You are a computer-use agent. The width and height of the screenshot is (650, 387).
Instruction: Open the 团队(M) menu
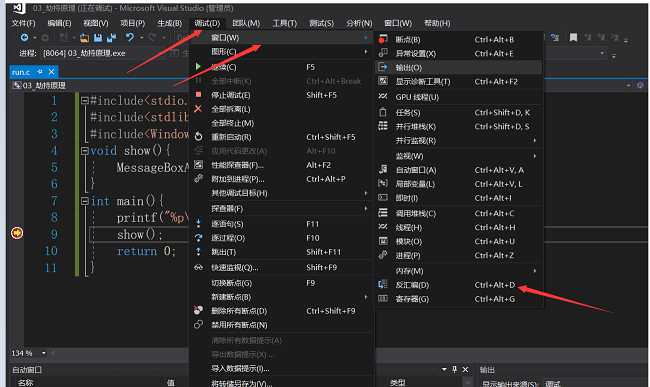[x=246, y=23]
